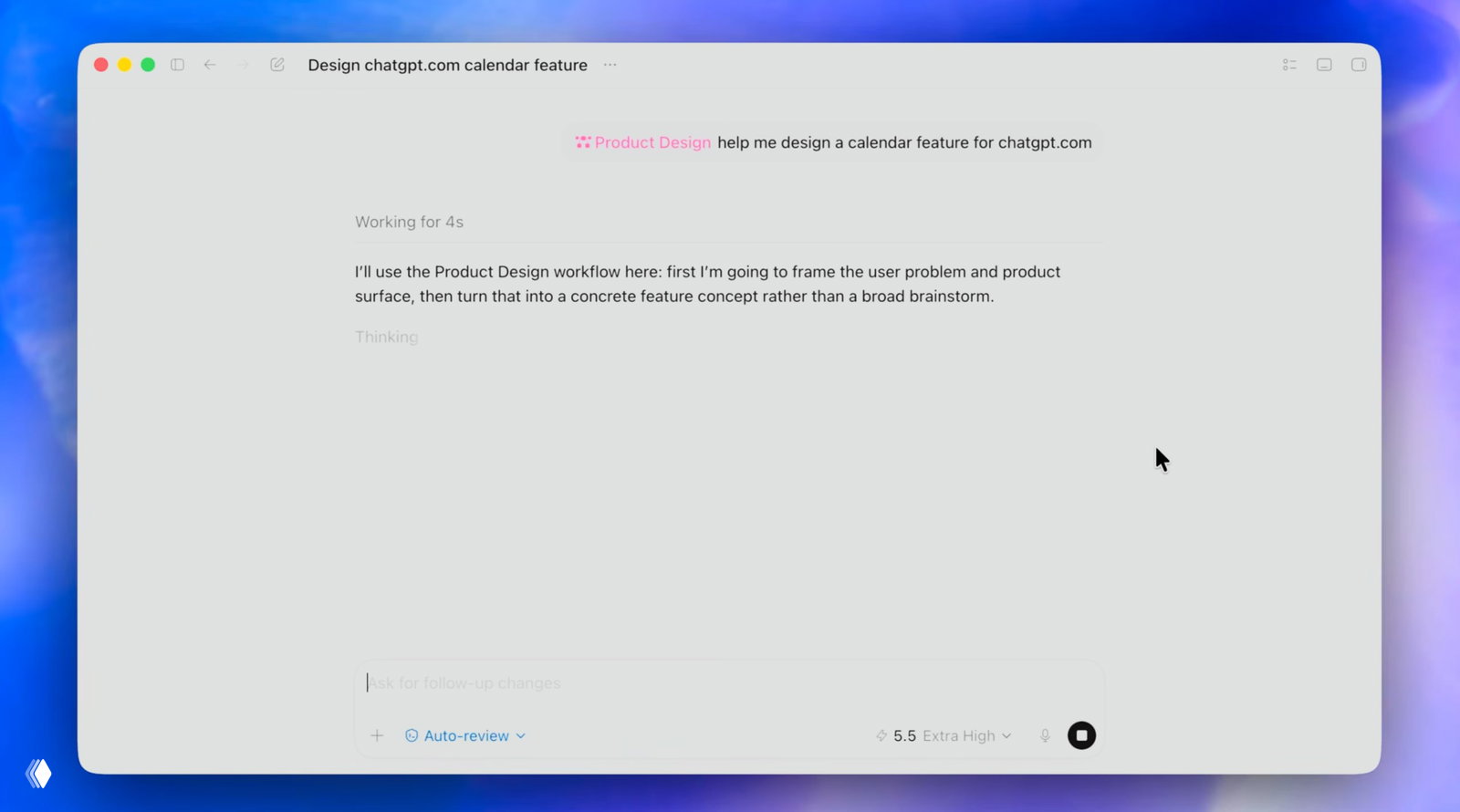1460x812 pixels.
Task: Close the window with the red button
Action: [x=101, y=65]
